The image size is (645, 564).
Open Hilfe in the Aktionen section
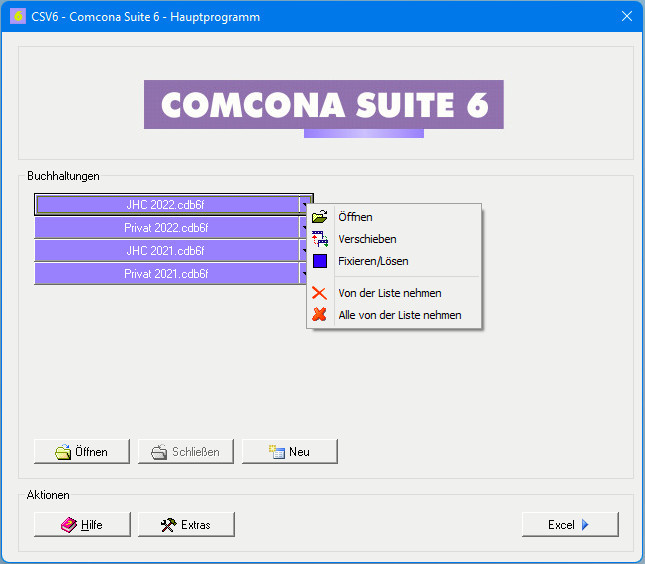tap(82, 525)
